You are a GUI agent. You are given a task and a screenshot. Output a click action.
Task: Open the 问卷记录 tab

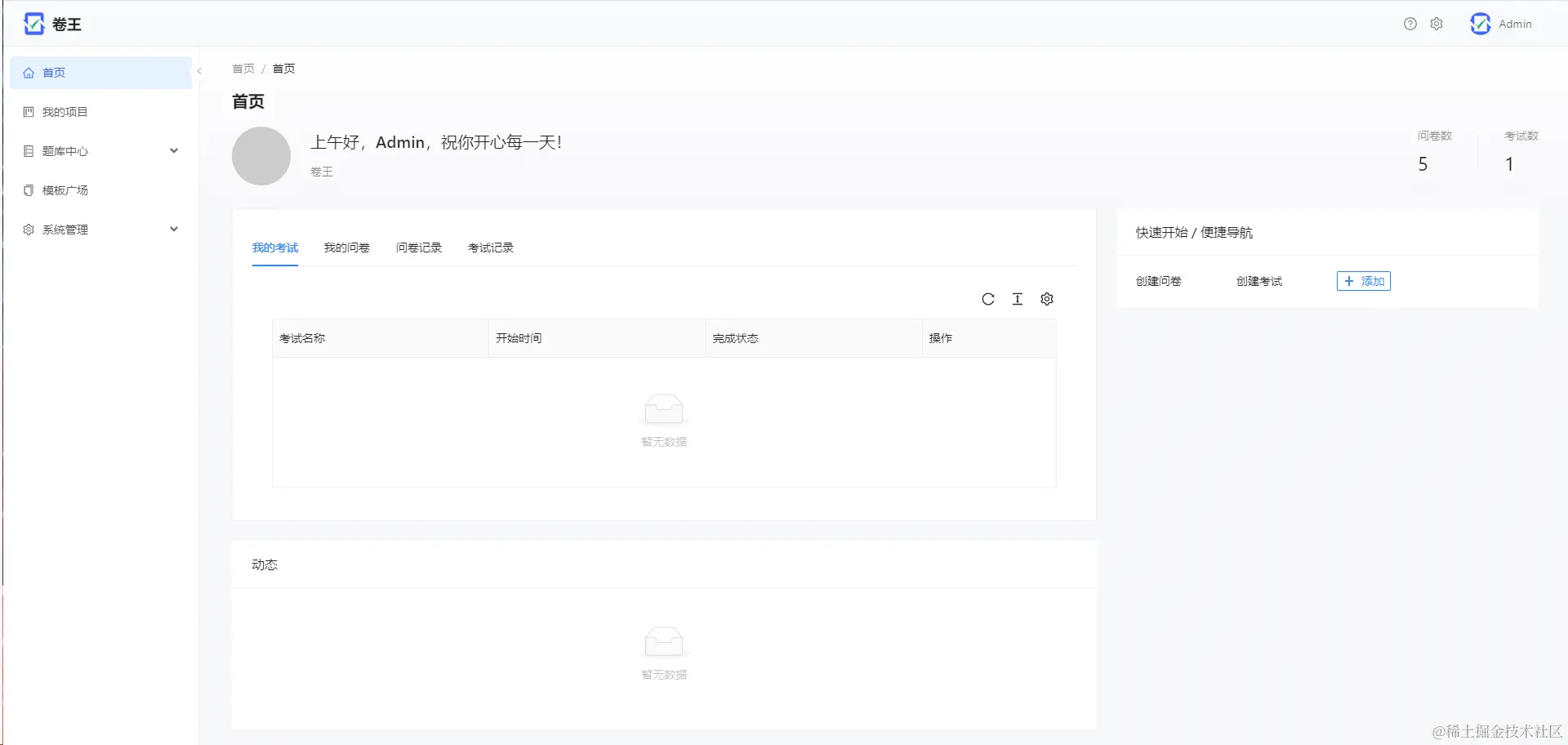418,248
